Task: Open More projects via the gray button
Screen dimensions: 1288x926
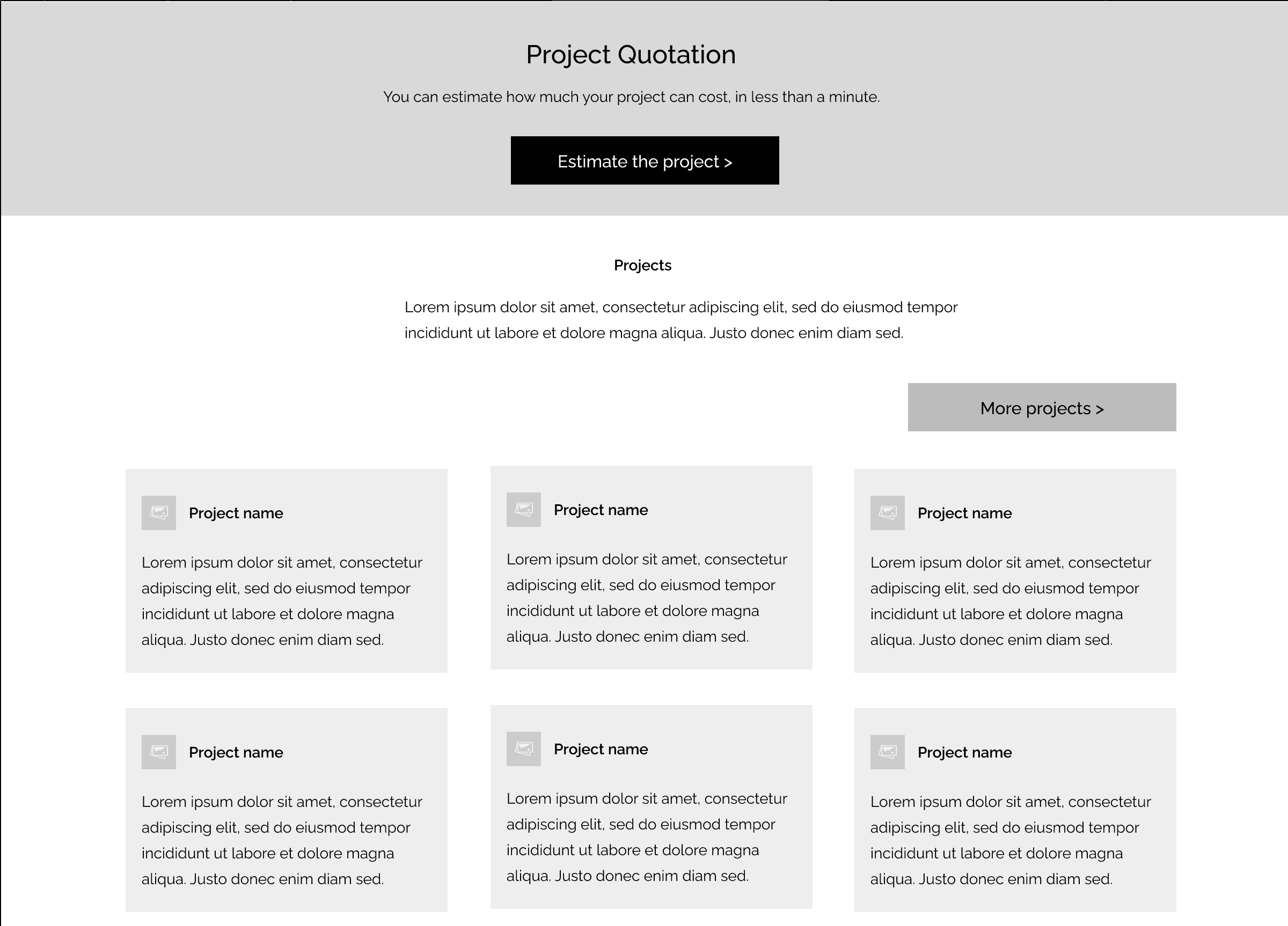Action: tap(1042, 408)
